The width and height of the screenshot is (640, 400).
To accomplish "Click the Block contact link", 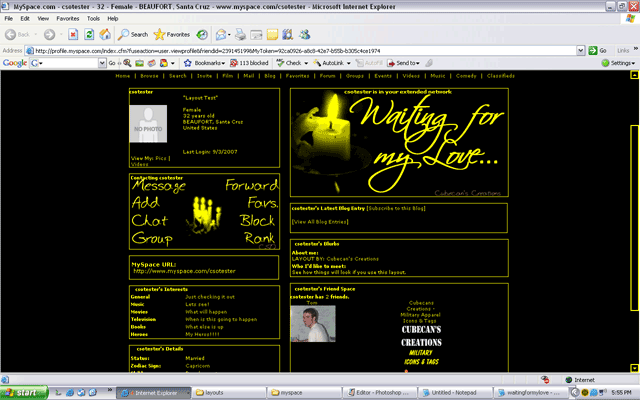I will click(x=257, y=221).
